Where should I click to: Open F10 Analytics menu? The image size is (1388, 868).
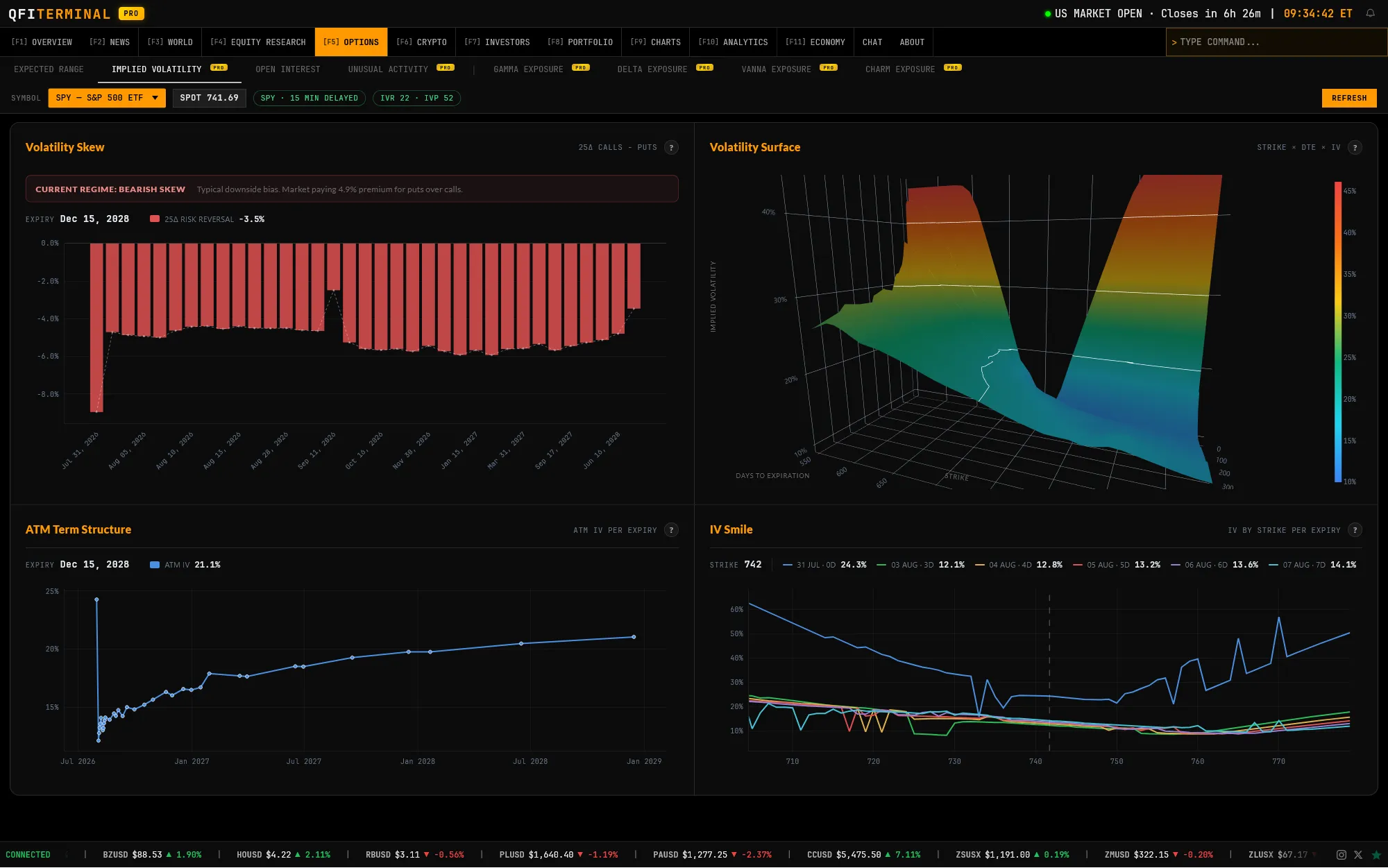[733, 42]
